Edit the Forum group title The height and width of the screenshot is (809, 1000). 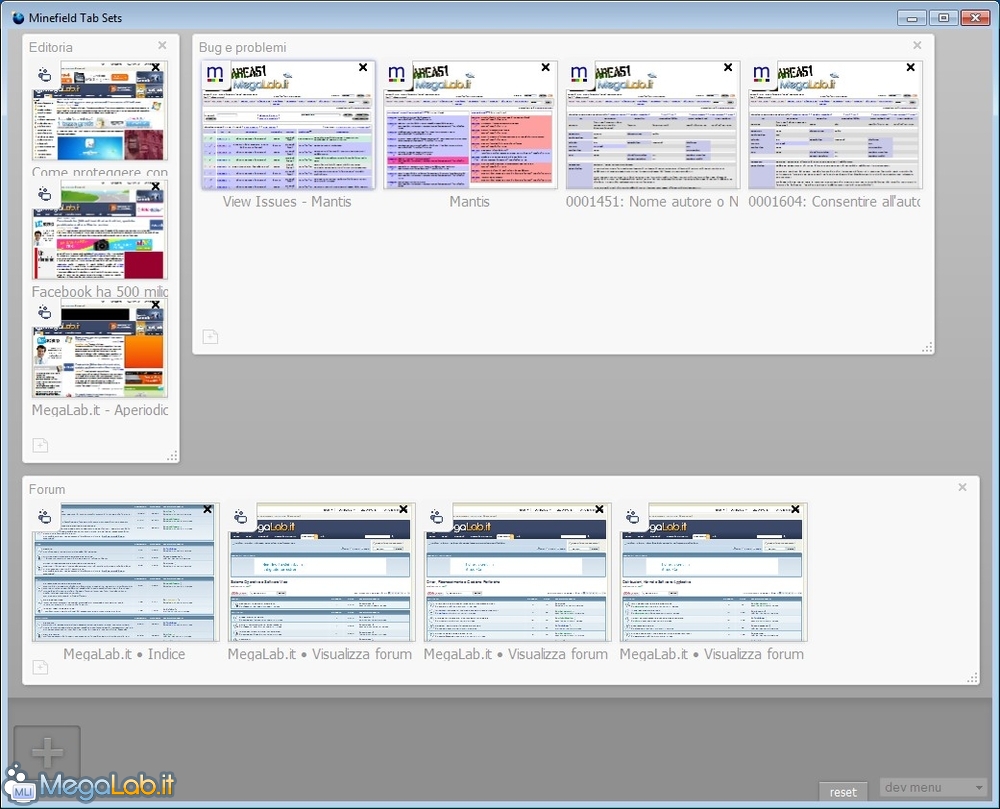[x=47, y=489]
